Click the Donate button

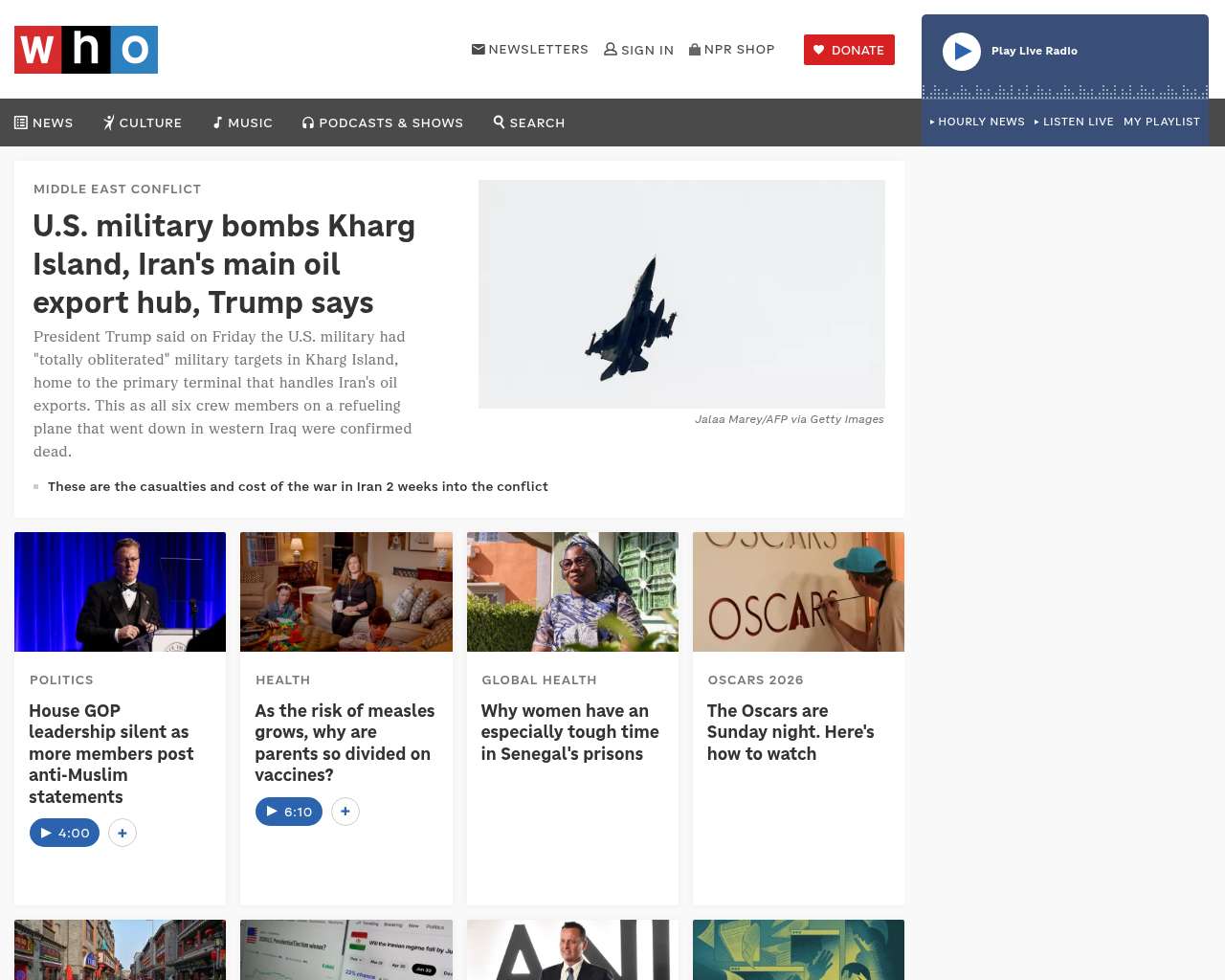[849, 50]
